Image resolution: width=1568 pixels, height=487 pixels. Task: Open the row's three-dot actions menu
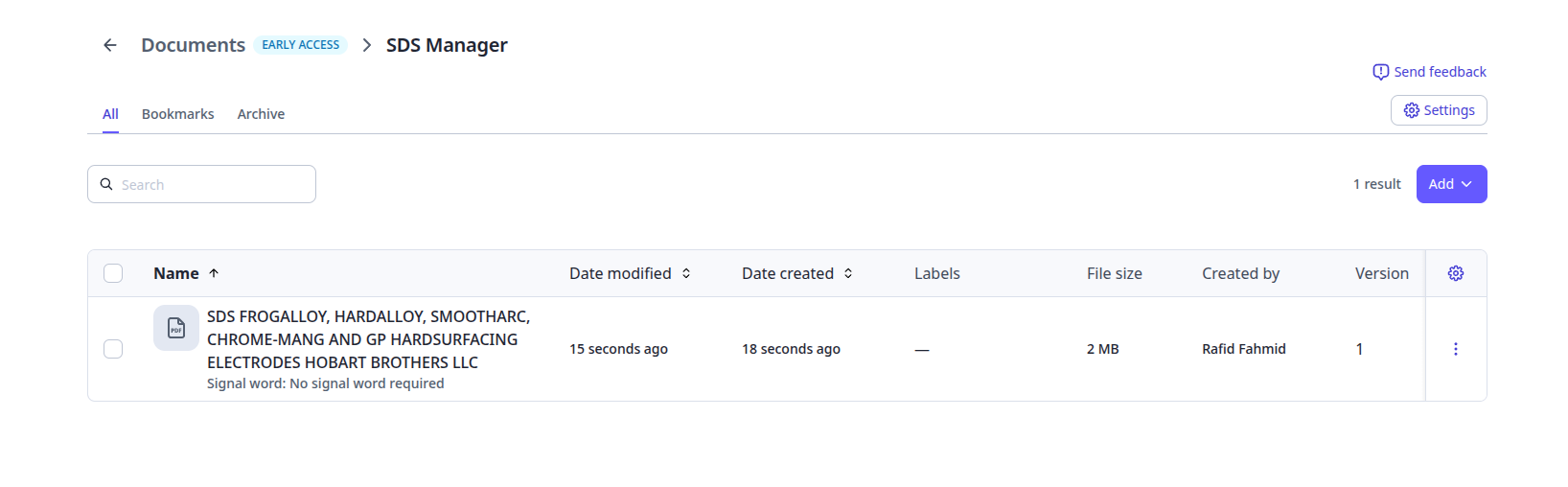[1455, 349]
